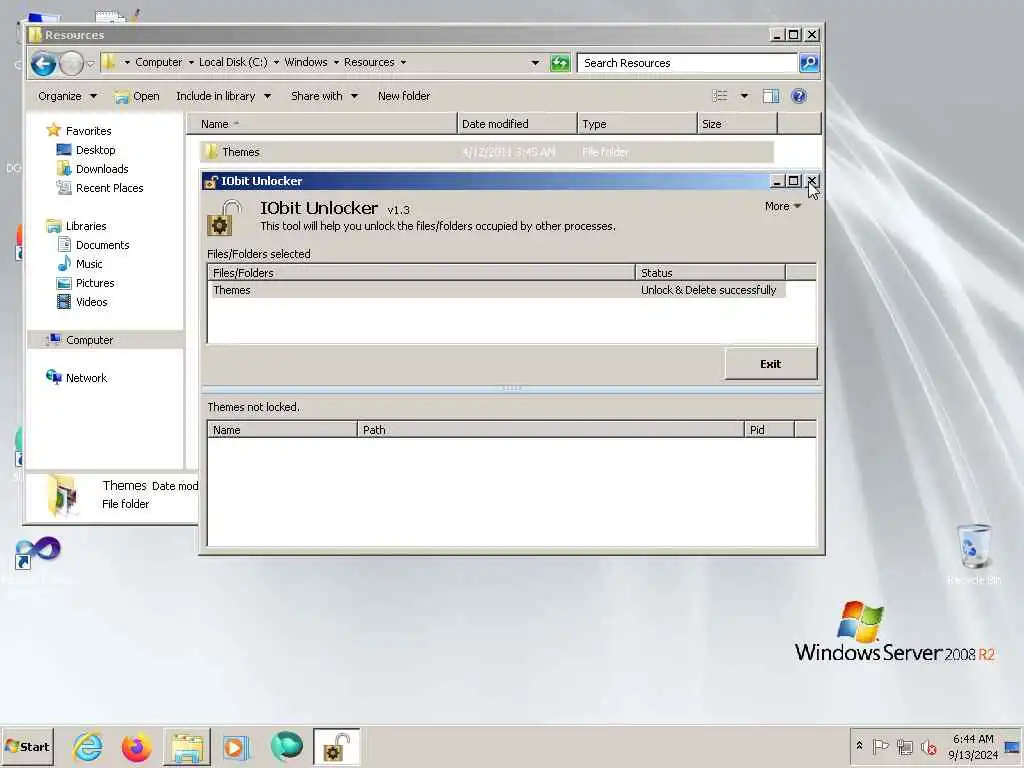1024x768 pixels.
Task: Open the Organize menu
Action: [x=67, y=96]
